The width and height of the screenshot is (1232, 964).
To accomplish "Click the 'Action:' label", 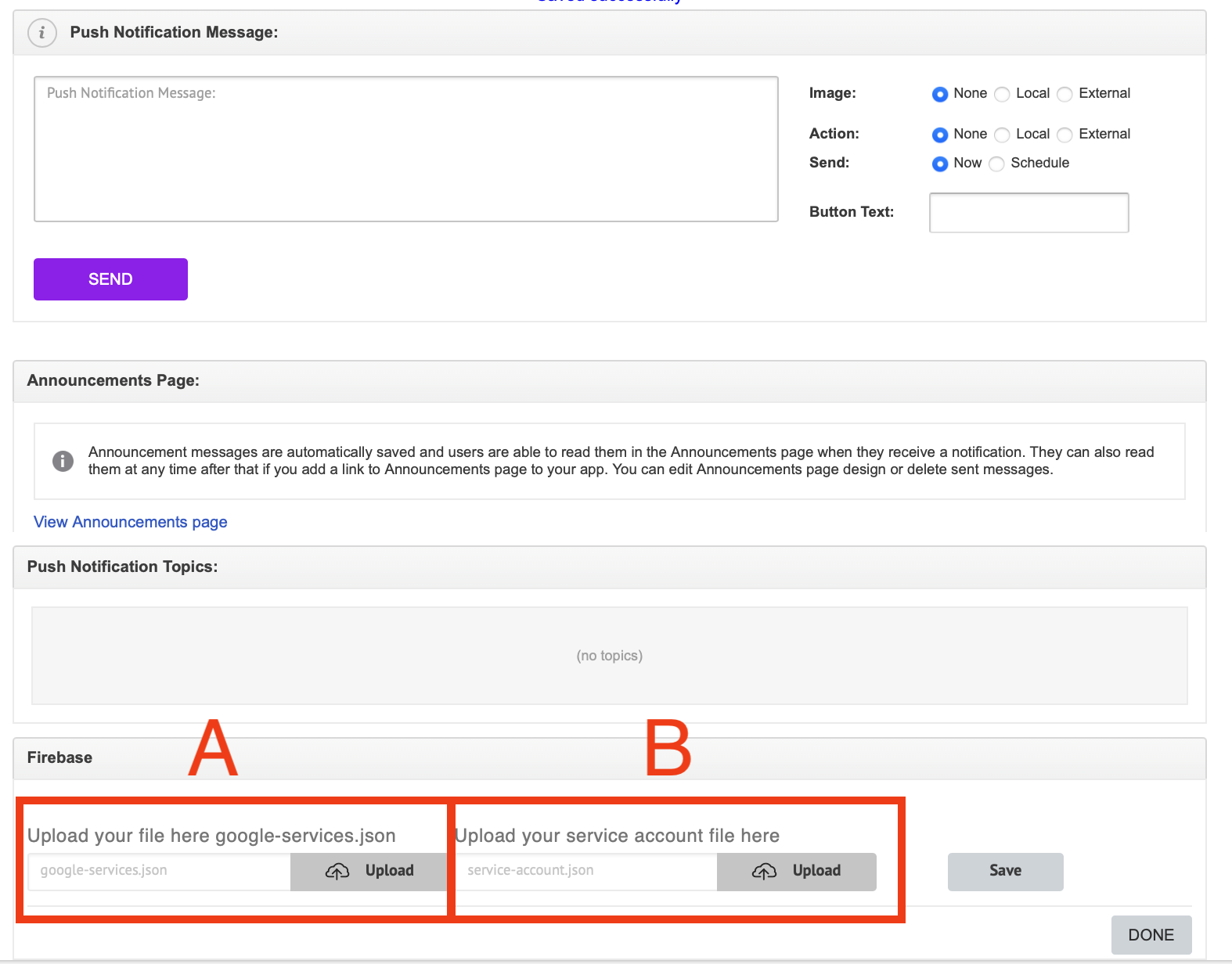I will click(834, 134).
